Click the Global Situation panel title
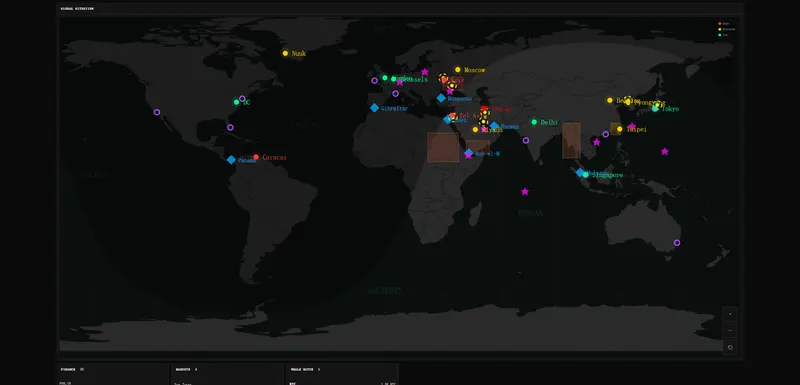 click(x=77, y=9)
